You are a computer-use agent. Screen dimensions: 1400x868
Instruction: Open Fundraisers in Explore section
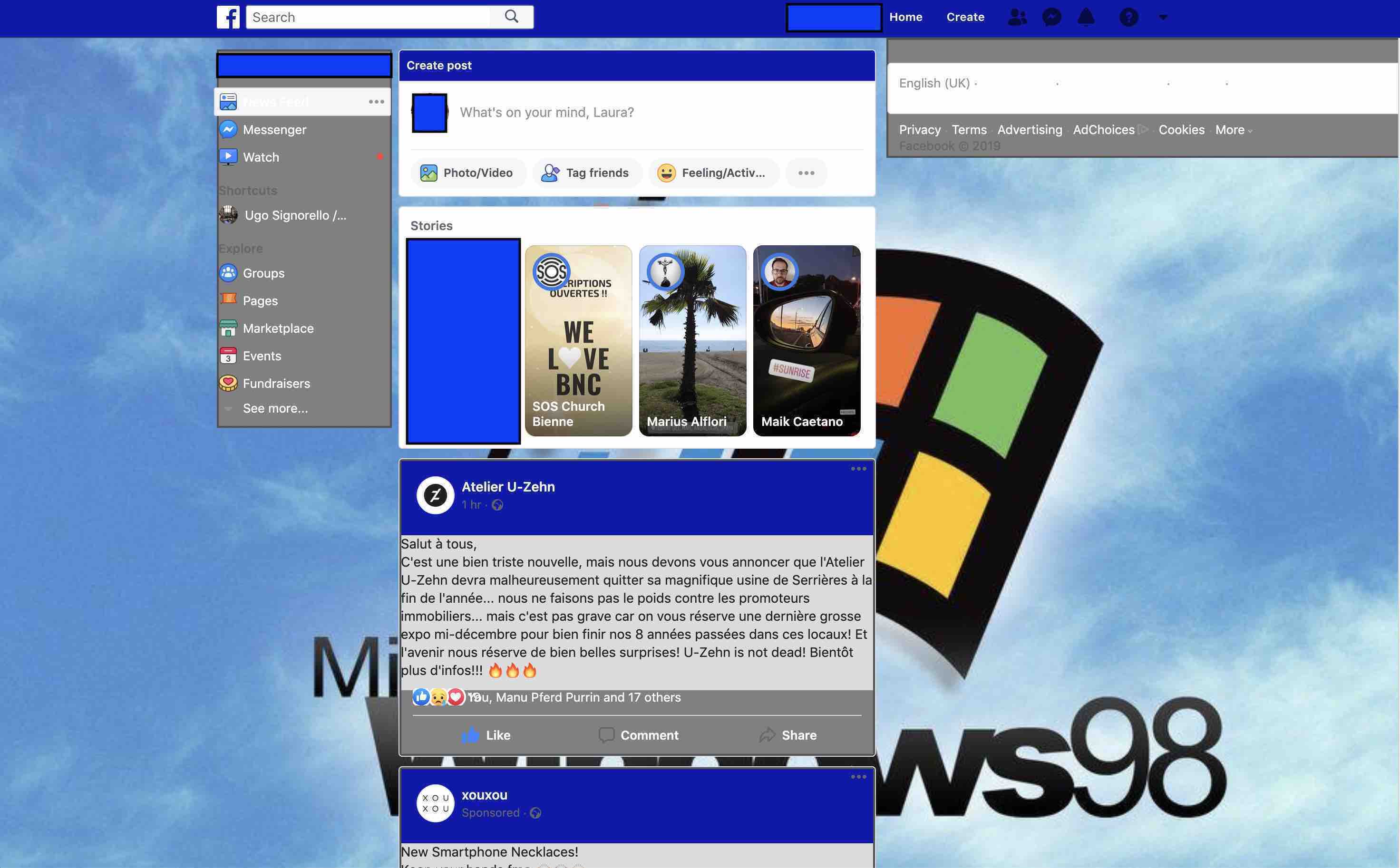pos(276,384)
